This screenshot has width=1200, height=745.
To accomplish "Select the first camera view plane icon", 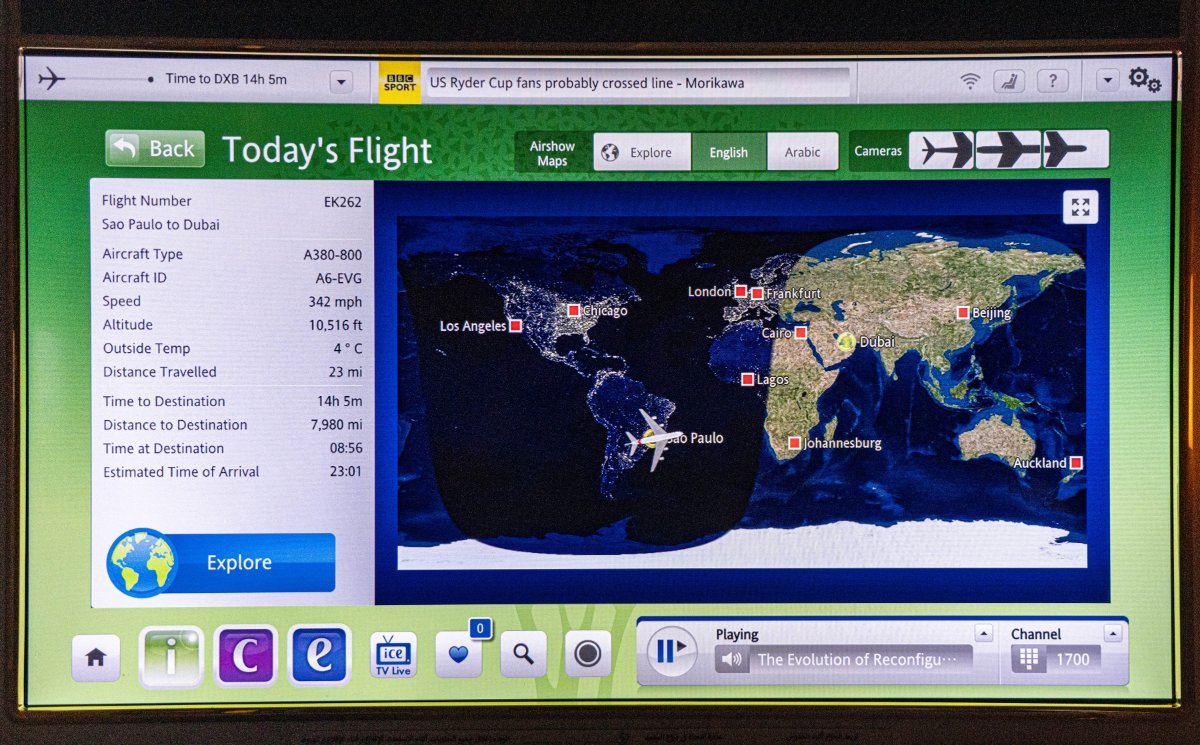I will coord(942,150).
